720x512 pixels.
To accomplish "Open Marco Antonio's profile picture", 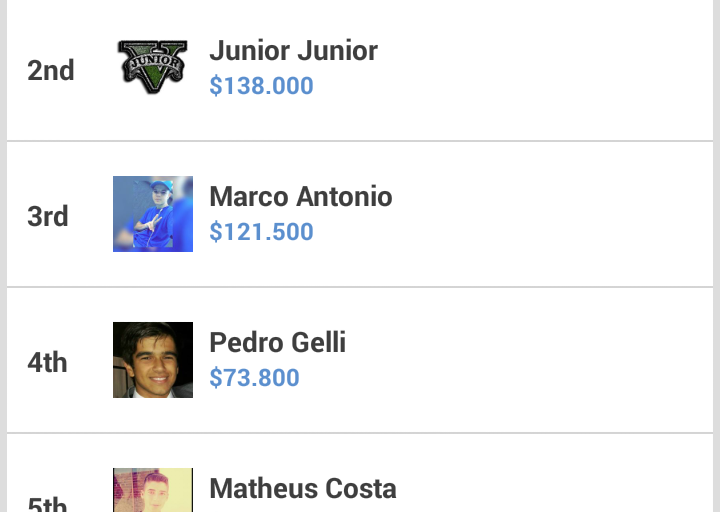I will tap(152, 214).
